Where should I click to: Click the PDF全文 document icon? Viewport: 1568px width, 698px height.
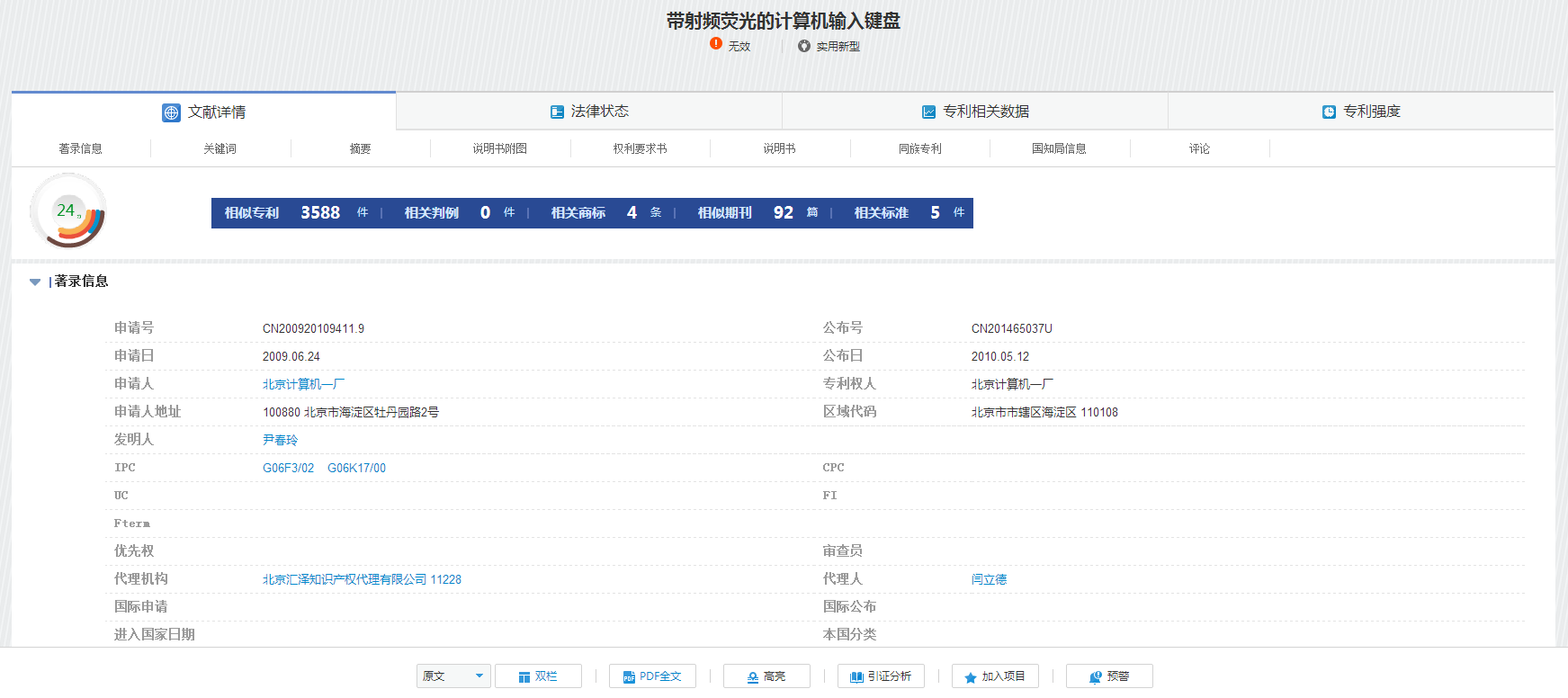click(x=630, y=677)
